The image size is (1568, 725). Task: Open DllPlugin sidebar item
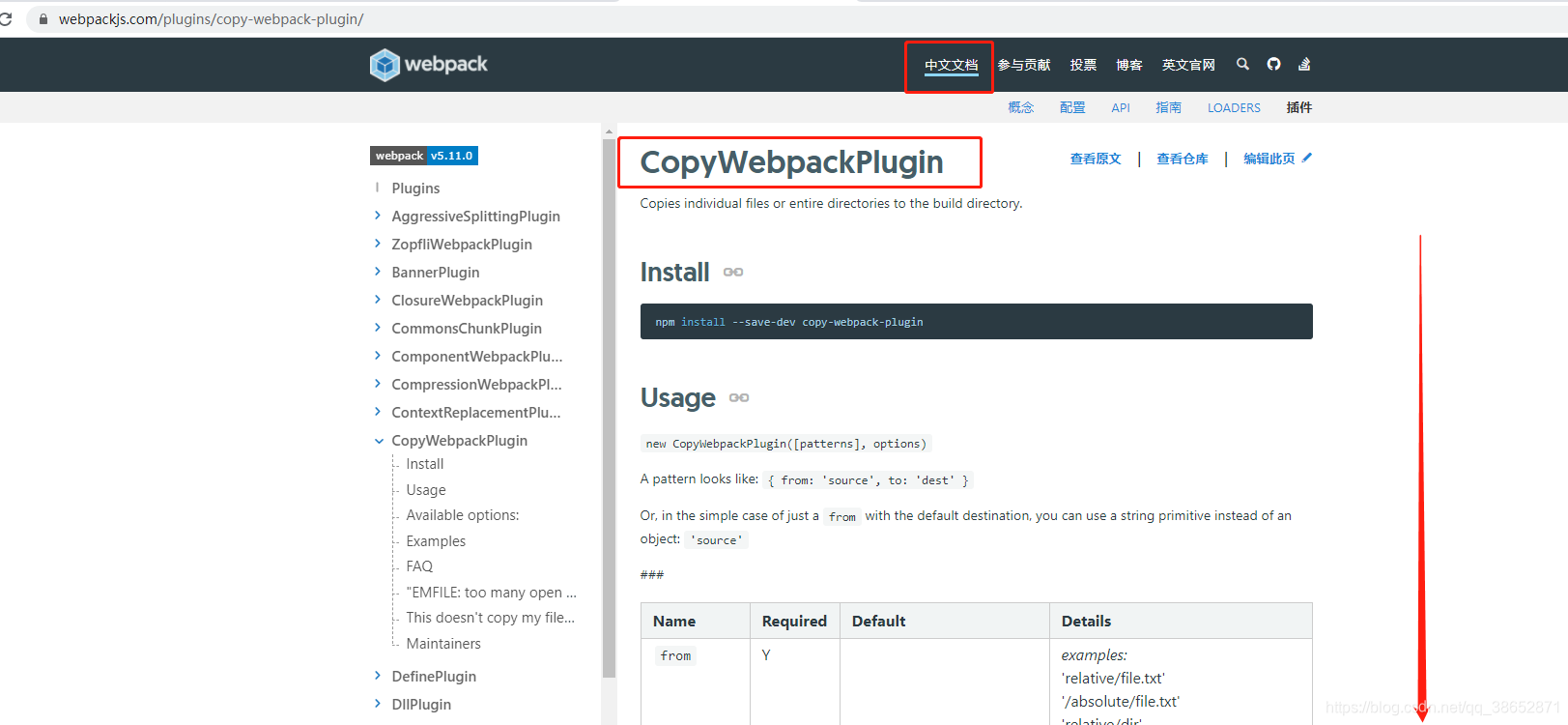421,705
